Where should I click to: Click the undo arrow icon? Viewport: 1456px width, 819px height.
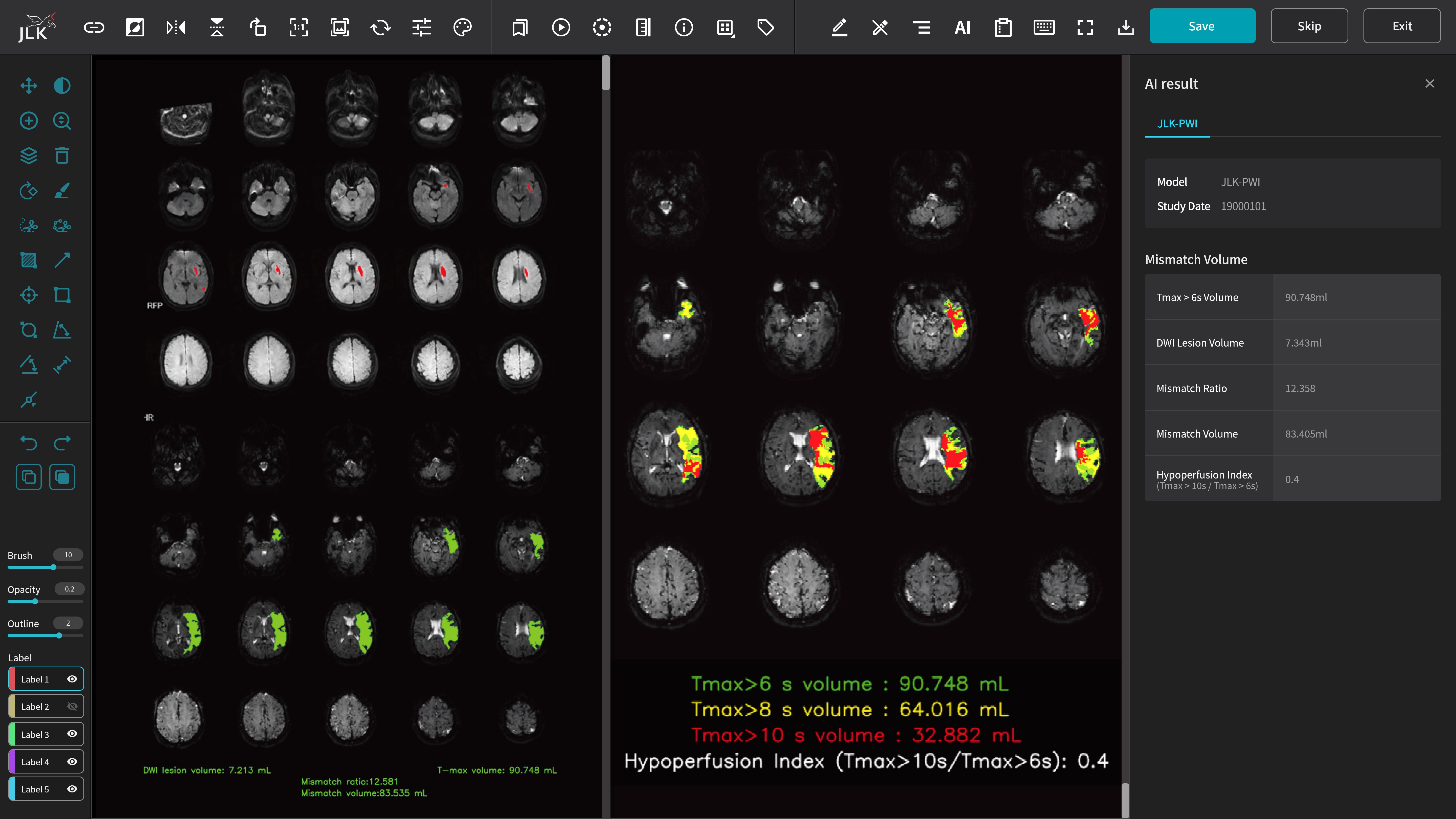pos(29,443)
